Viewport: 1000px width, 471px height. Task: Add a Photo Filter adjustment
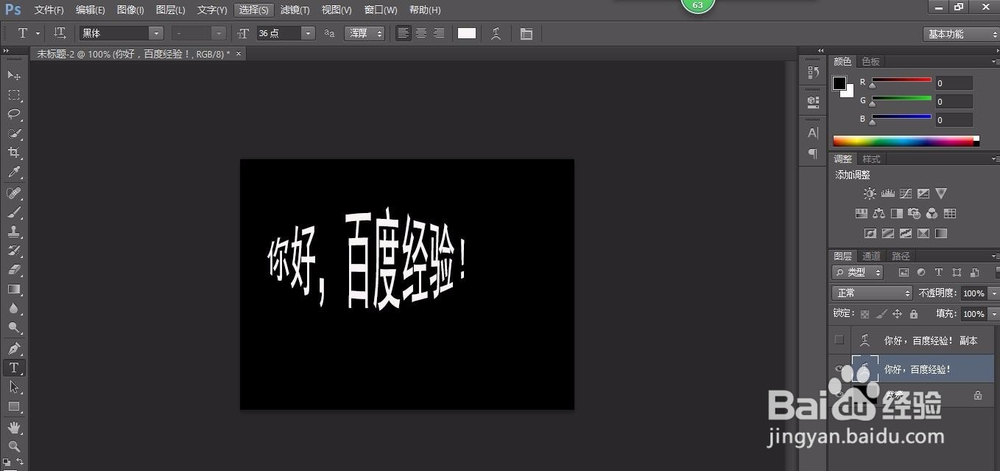point(915,214)
